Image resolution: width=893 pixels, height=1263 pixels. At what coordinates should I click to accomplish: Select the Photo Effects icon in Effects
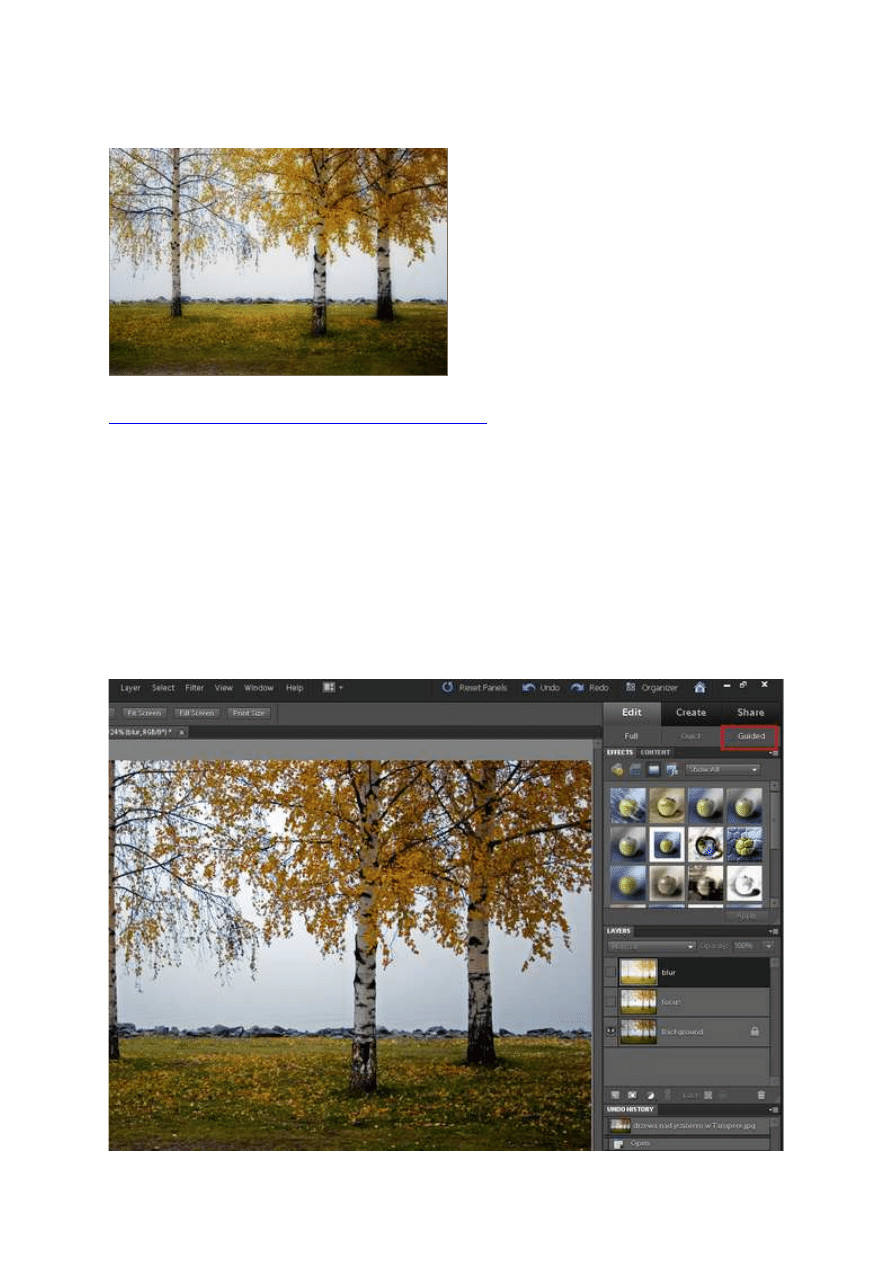(653, 769)
